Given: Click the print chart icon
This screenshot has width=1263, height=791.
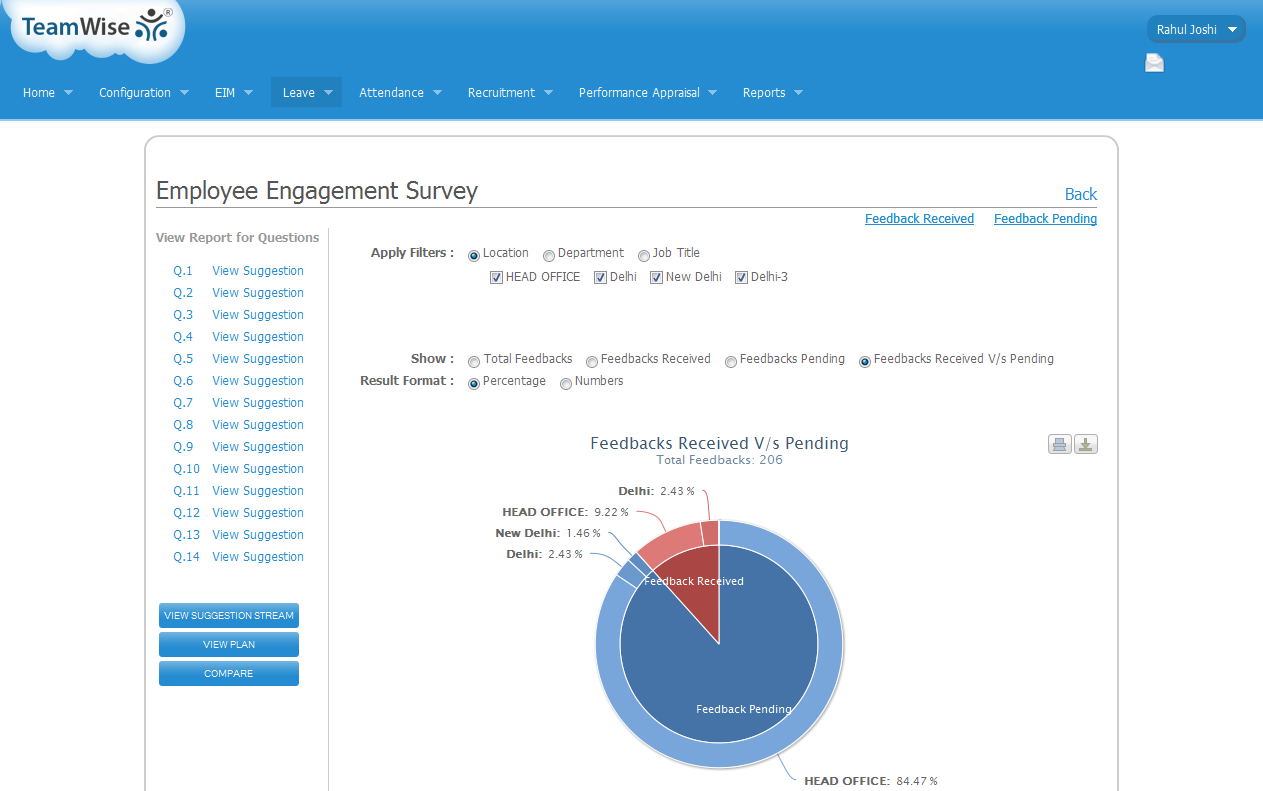Looking at the screenshot, I should click(1059, 445).
